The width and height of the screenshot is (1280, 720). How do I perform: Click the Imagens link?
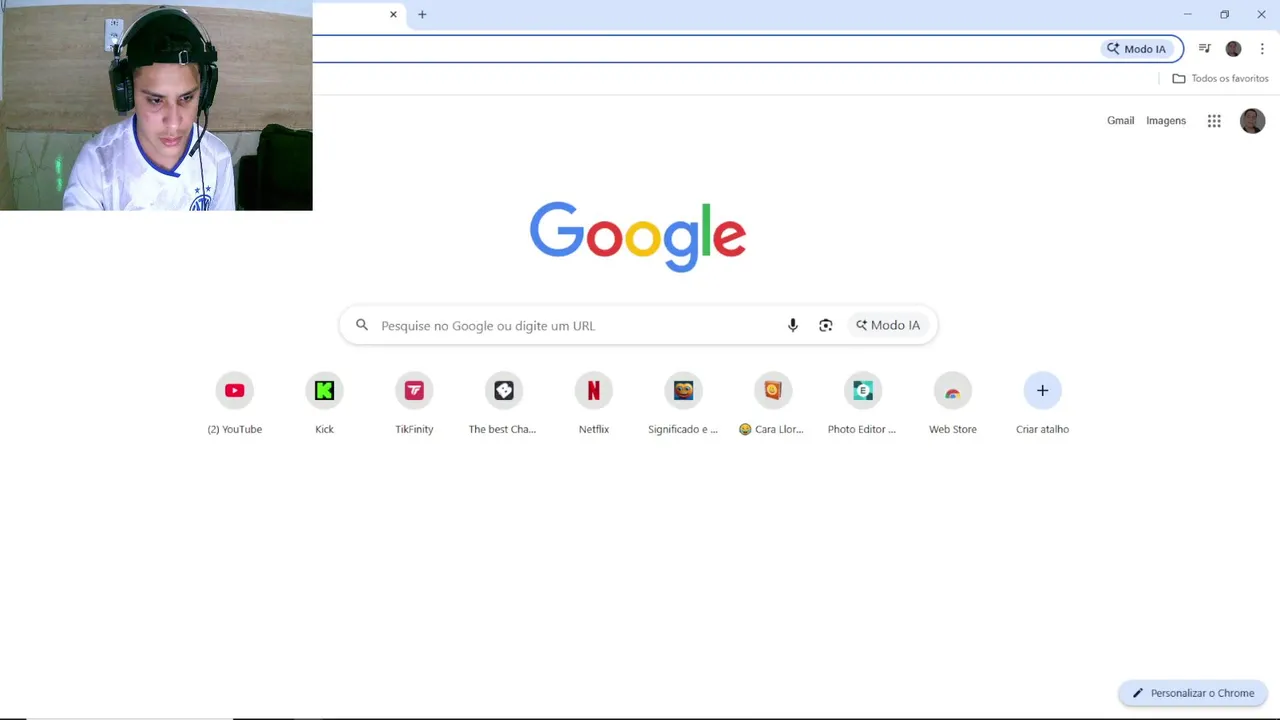[1166, 121]
